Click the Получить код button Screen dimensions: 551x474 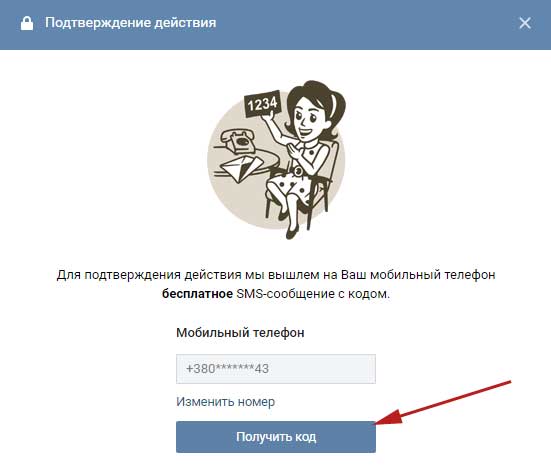coord(276,437)
